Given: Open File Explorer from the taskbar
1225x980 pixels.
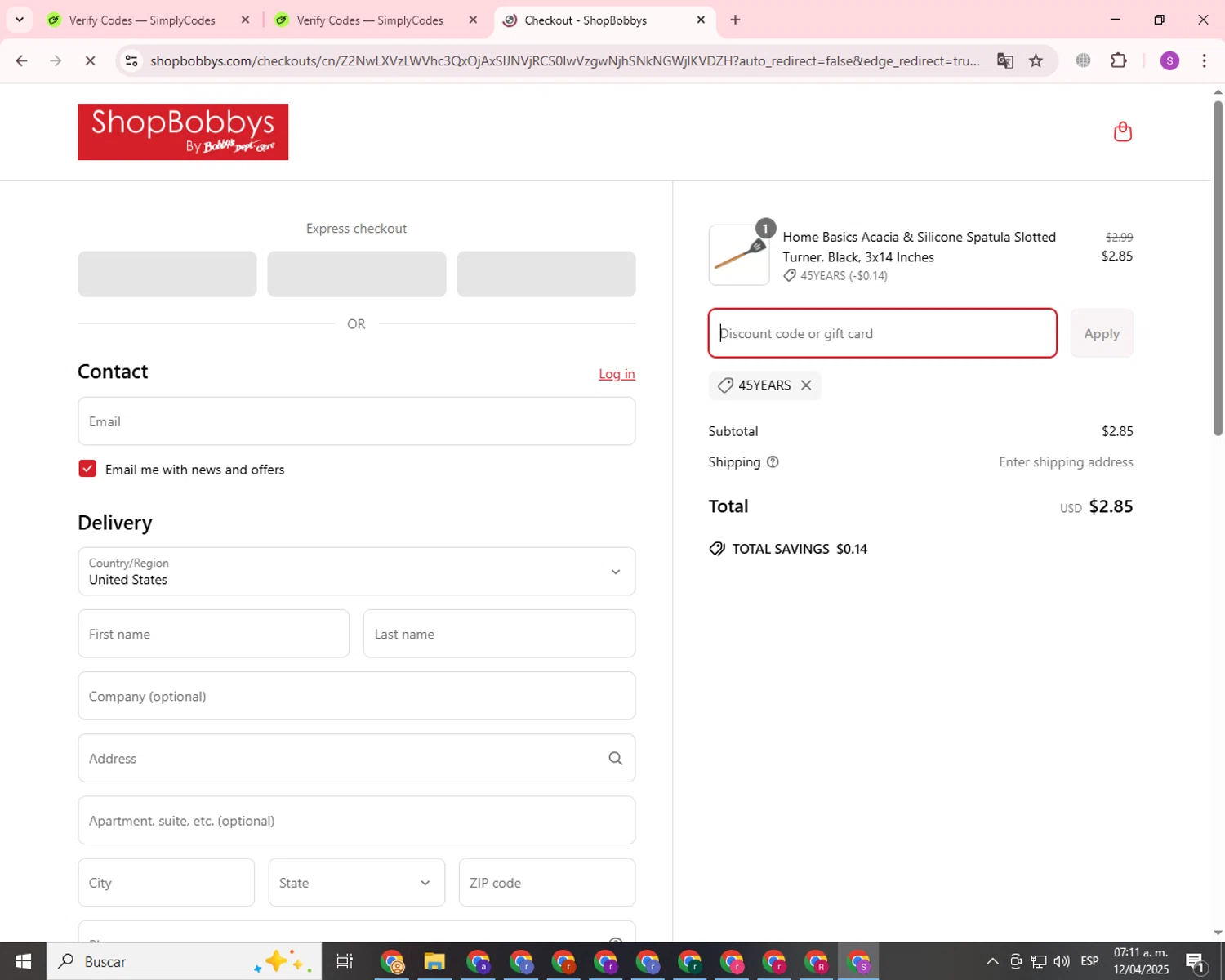Looking at the screenshot, I should click(x=434, y=961).
